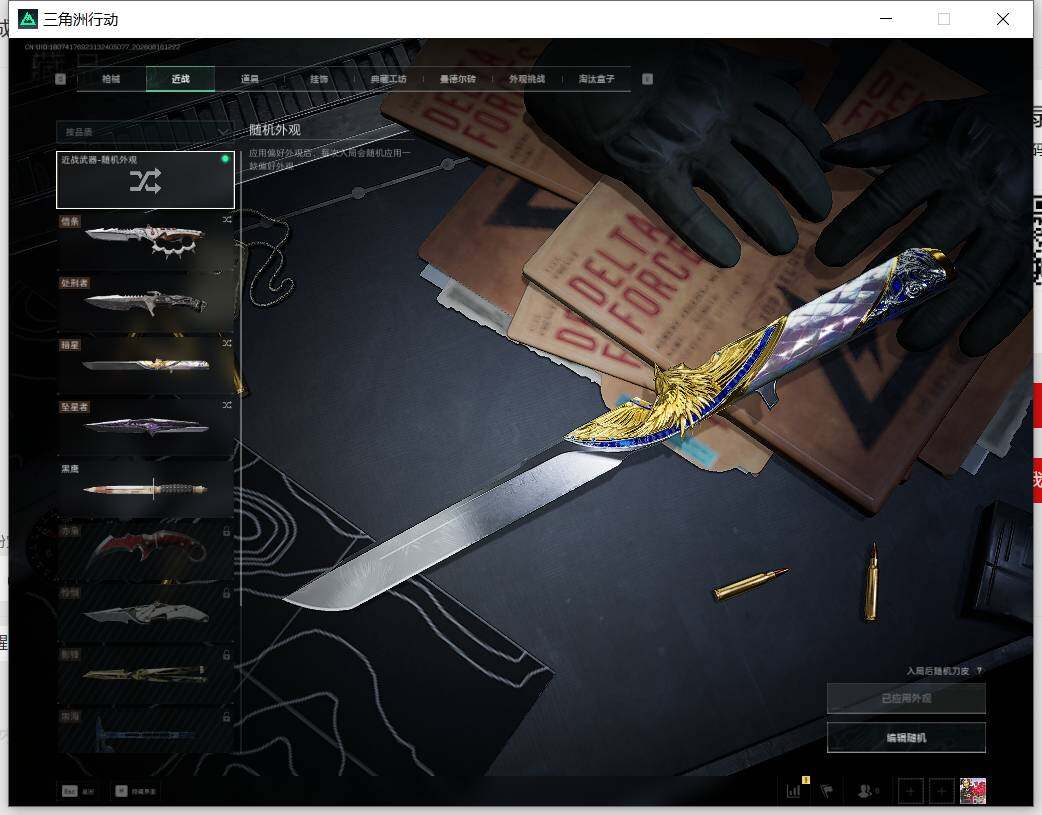Click the lock icon on golden dagger row
This screenshot has height=815, width=1042.
(x=227, y=655)
